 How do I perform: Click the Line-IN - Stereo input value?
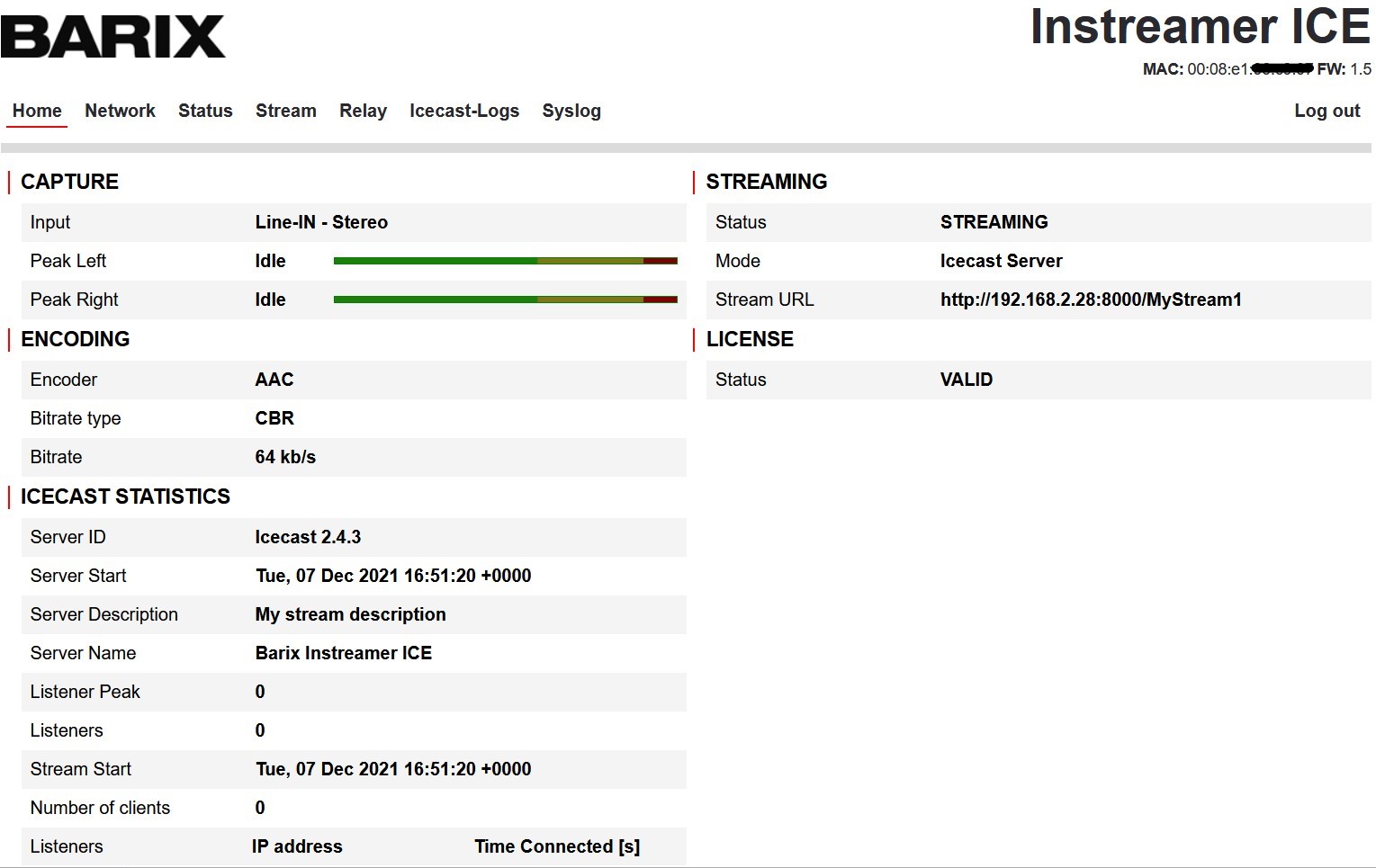(x=321, y=222)
